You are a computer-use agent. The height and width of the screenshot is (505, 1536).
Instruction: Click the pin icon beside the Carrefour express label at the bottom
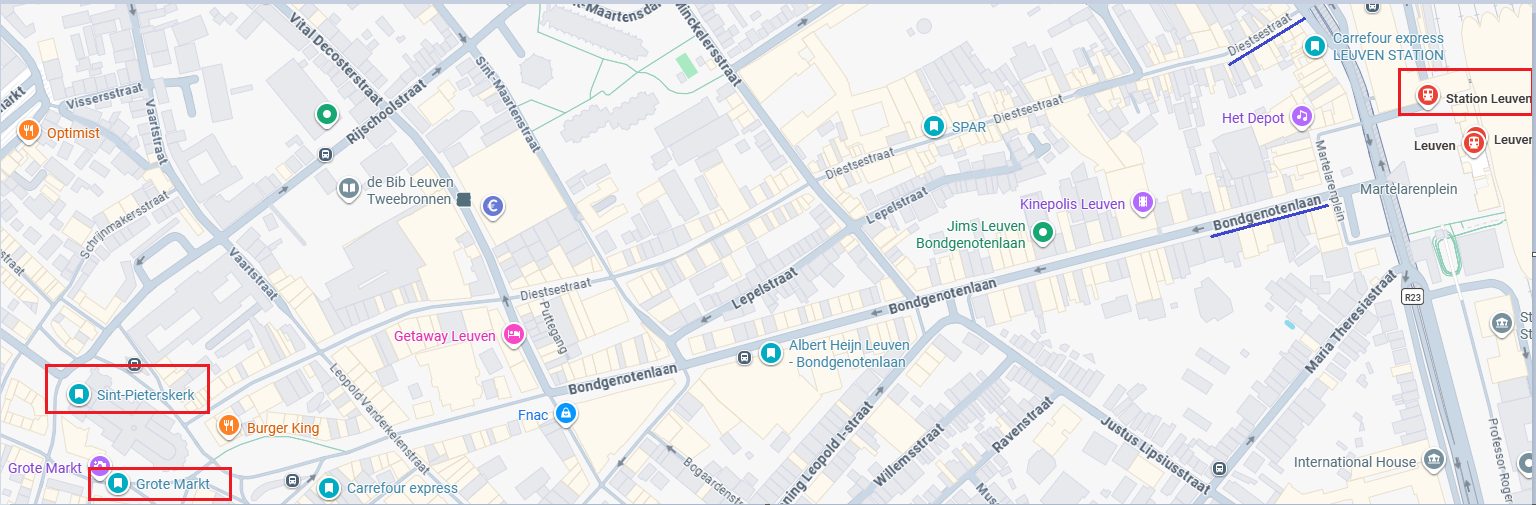[x=328, y=488]
